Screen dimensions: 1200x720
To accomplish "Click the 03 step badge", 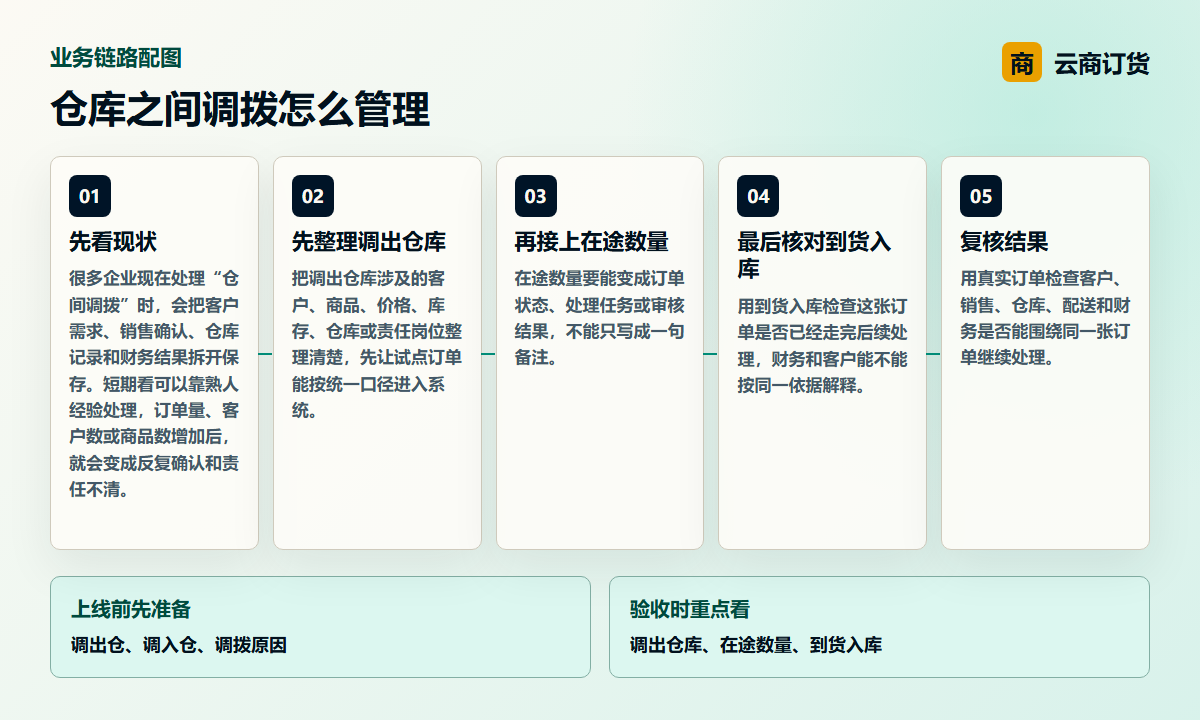I will pos(536,196).
